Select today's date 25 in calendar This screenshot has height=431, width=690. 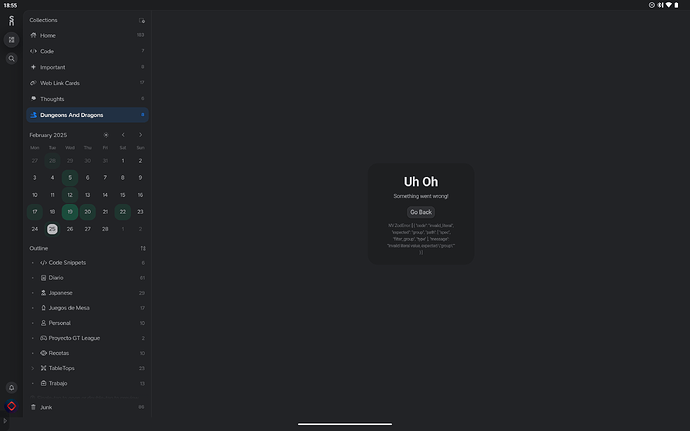52,229
